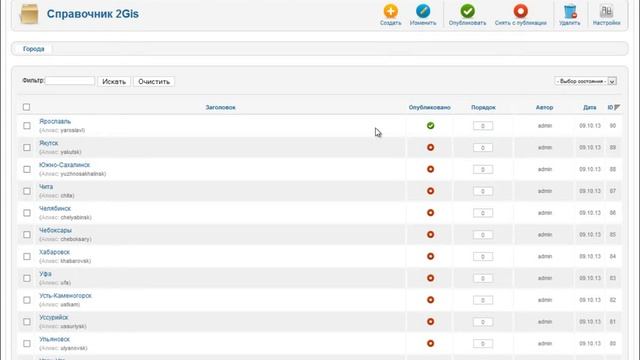The image size is (640, 360).
Task: Open the Якутск city link
Action: click(x=49, y=143)
